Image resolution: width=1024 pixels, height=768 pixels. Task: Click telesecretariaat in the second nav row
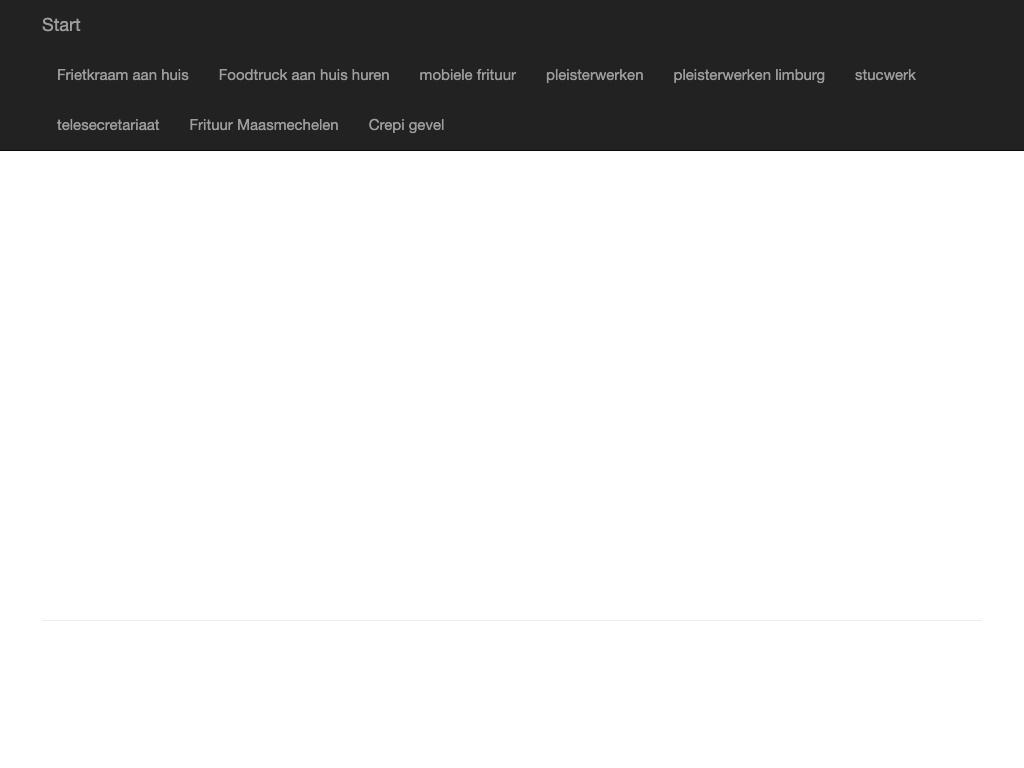tap(108, 125)
